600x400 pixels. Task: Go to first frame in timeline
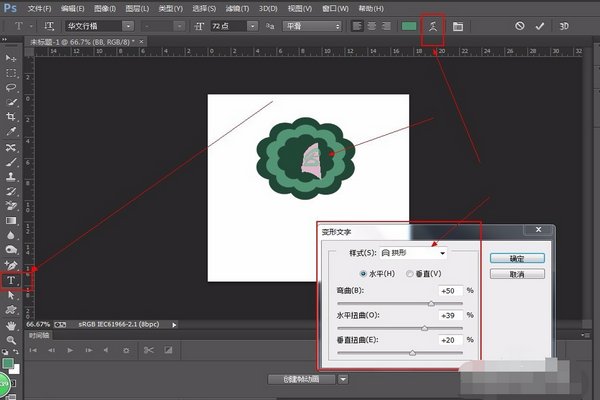tap(33, 350)
